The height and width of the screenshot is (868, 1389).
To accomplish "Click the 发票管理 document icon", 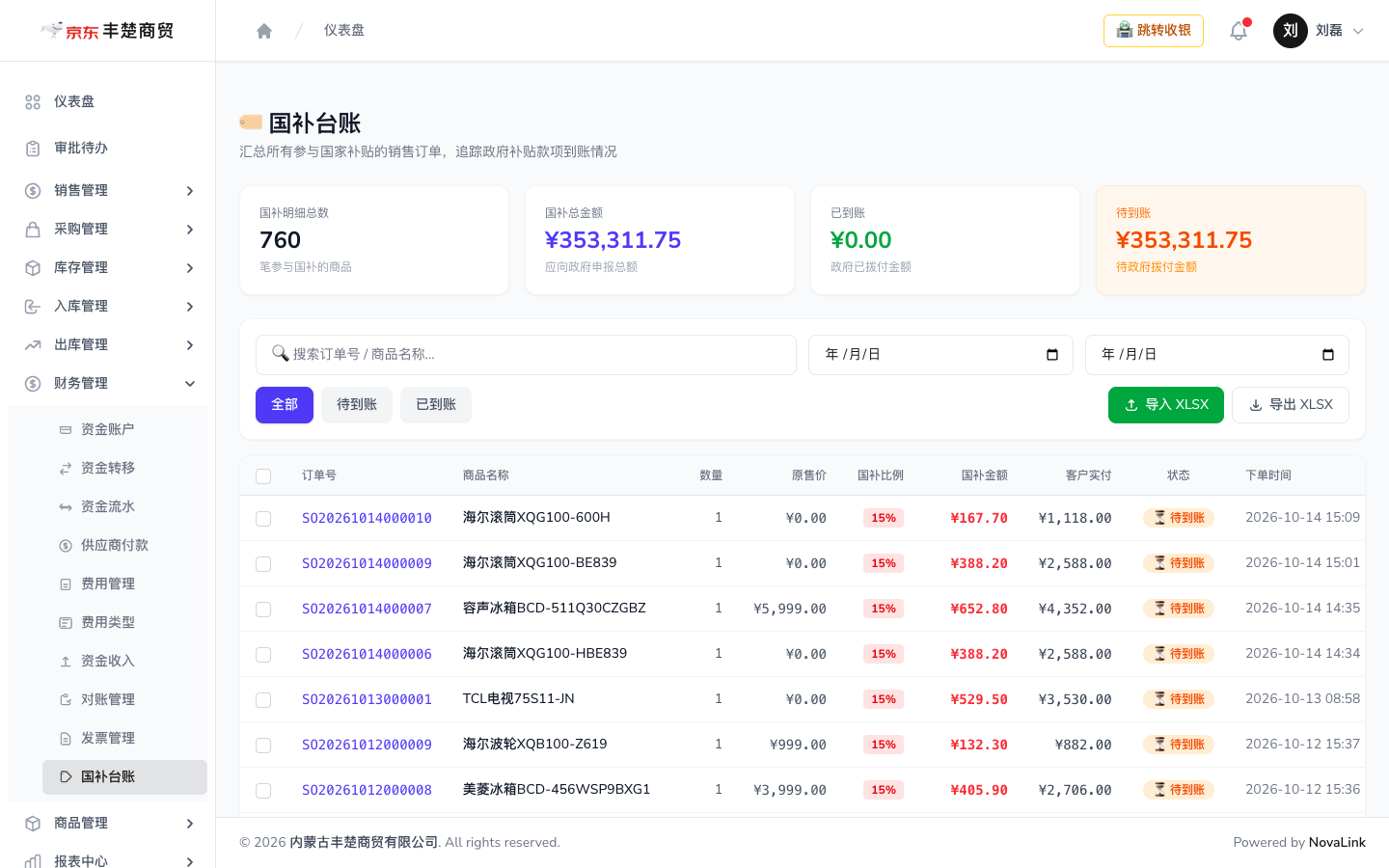I will [66, 739].
